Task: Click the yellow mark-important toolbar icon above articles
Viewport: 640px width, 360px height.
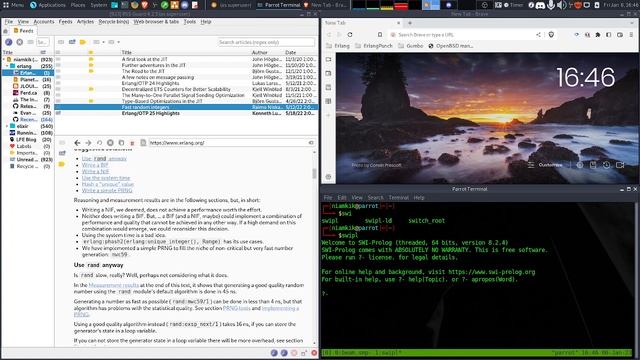Action: (x=83, y=42)
